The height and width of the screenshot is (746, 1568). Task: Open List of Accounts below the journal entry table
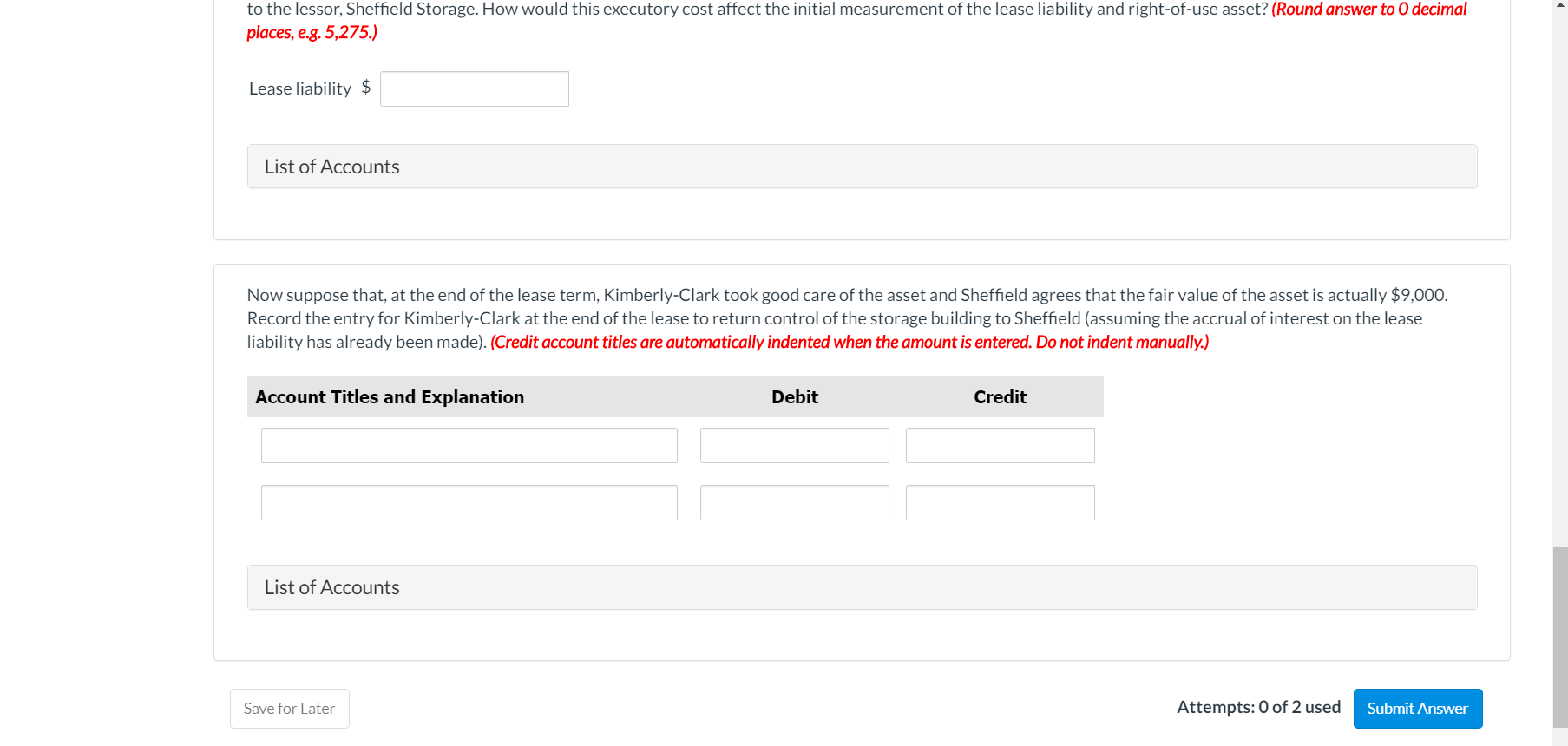[x=862, y=587]
